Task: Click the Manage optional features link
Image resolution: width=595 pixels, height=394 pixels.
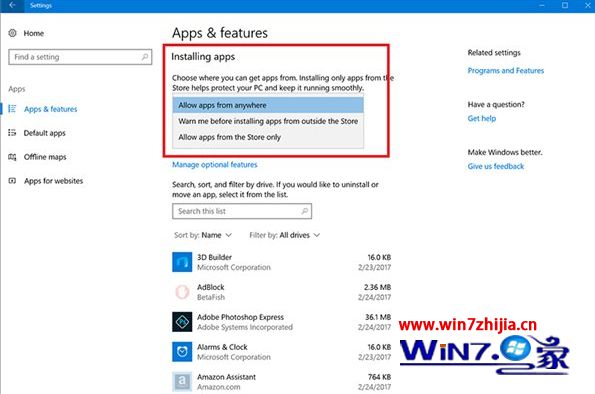Action: (215, 164)
